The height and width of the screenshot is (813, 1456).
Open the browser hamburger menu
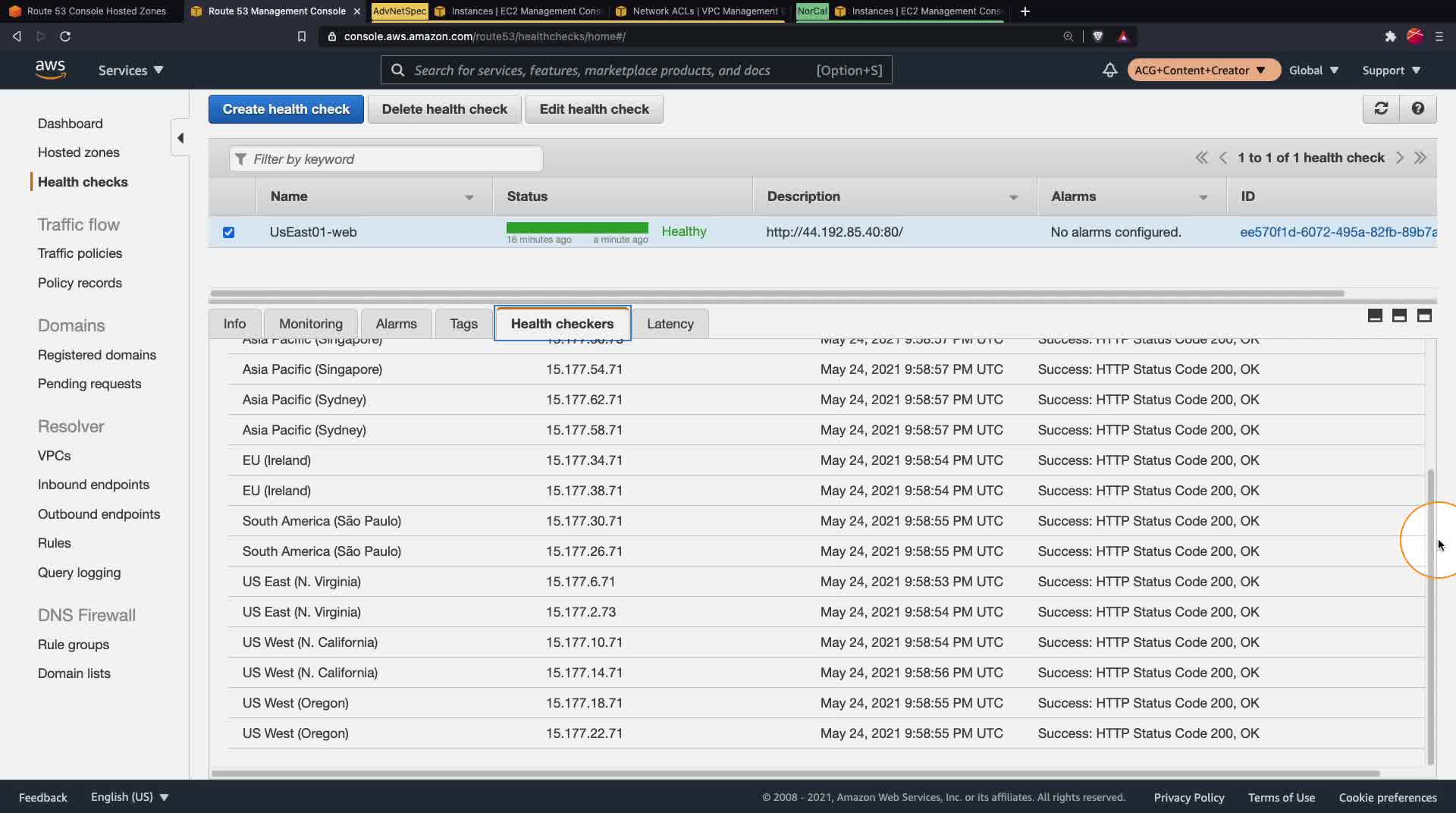click(x=1439, y=36)
